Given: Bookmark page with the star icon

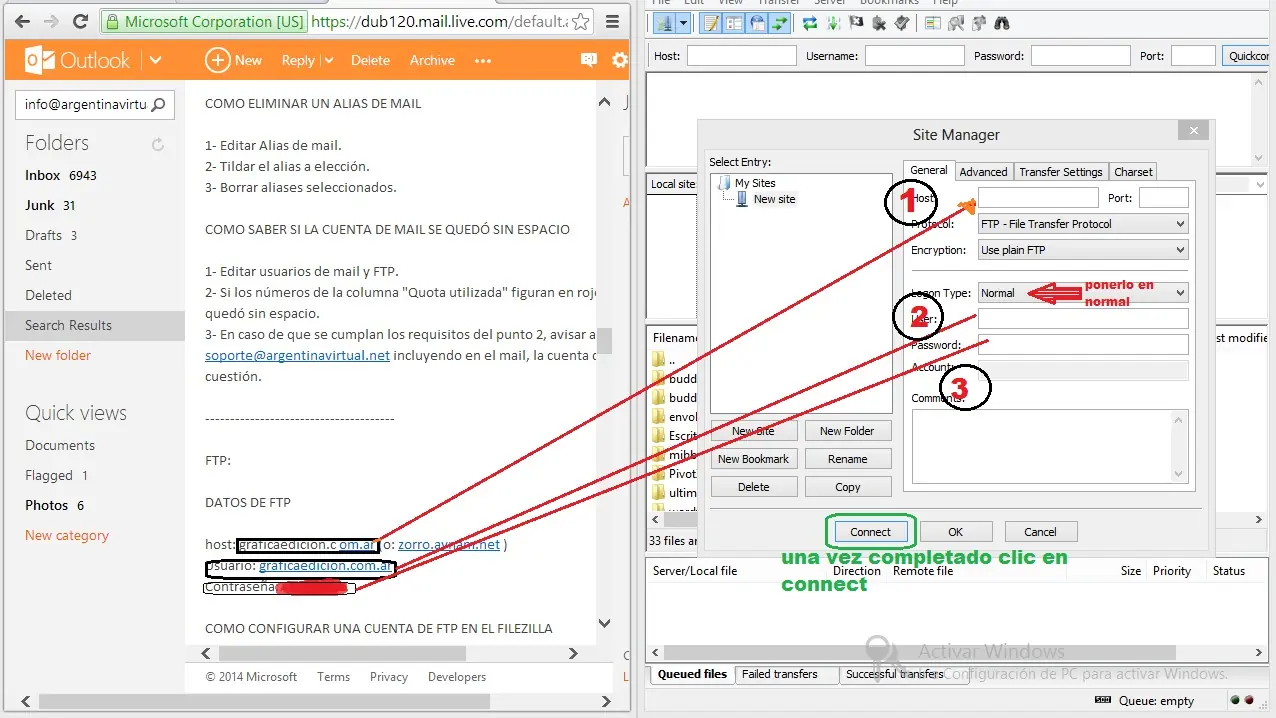Looking at the screenshot, I should pyautogui.click(x=582, y=21).
